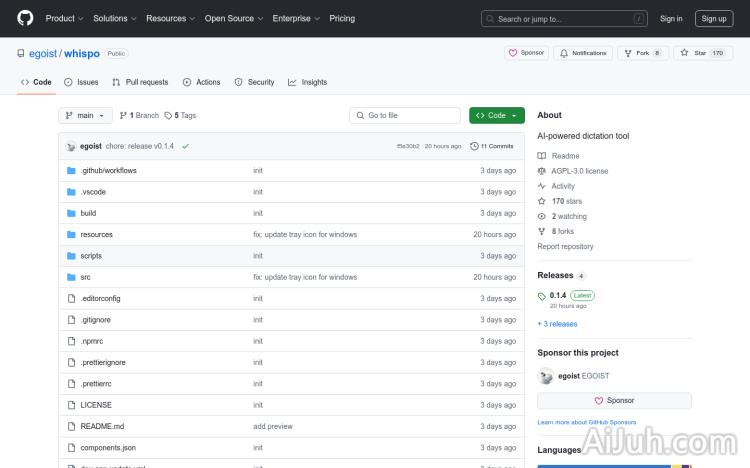Open the scripts folder
The image size is (750, 468).
91,256
